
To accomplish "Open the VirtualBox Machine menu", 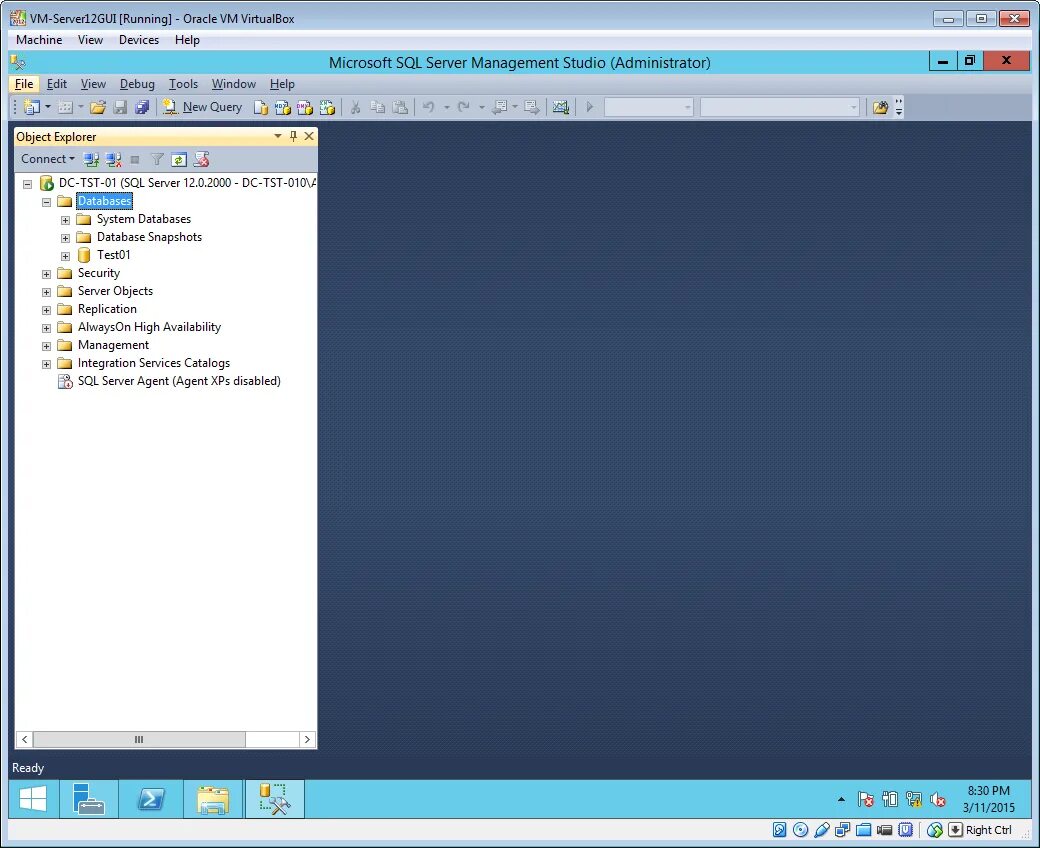I will (39, 40).
